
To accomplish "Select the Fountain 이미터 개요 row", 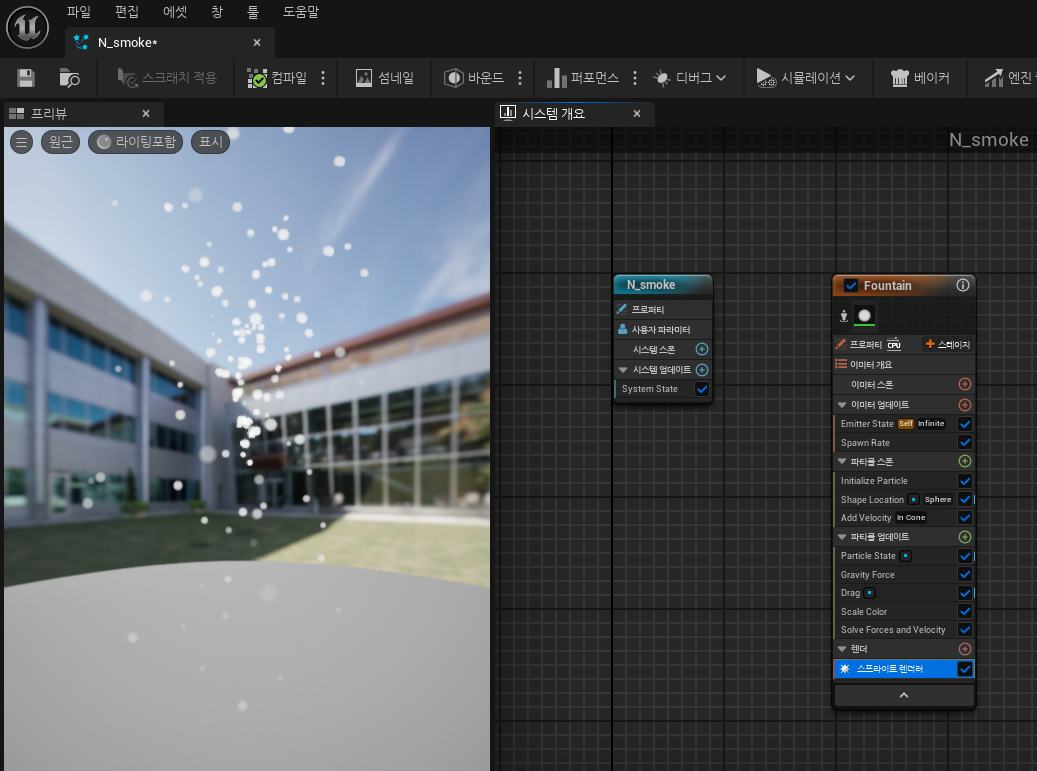I will click(x=904, y=364).
